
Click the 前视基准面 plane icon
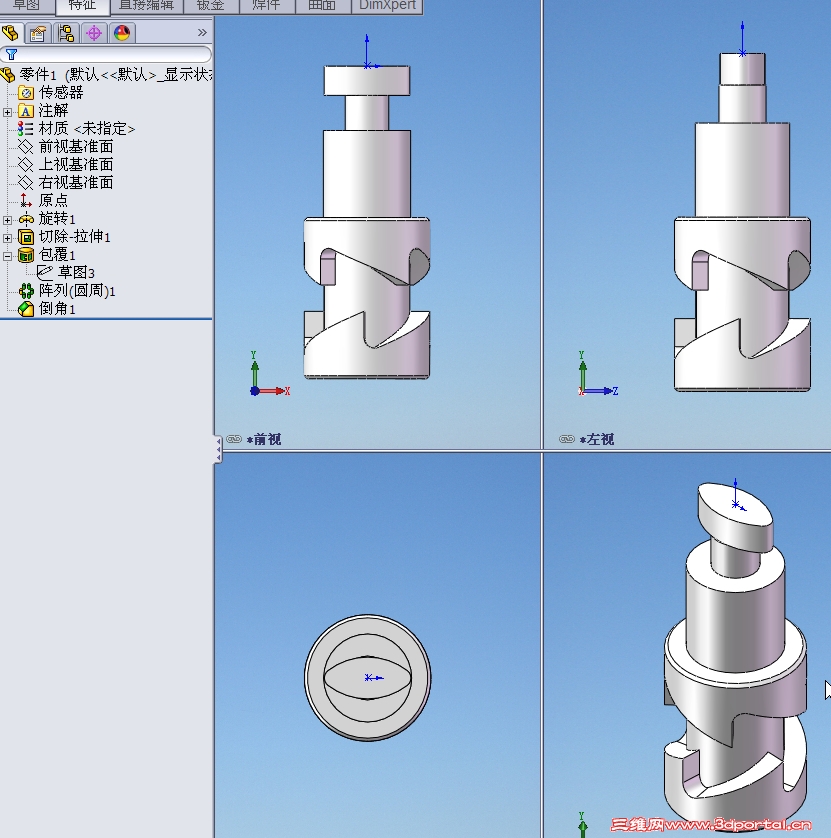tap(26, 146)
